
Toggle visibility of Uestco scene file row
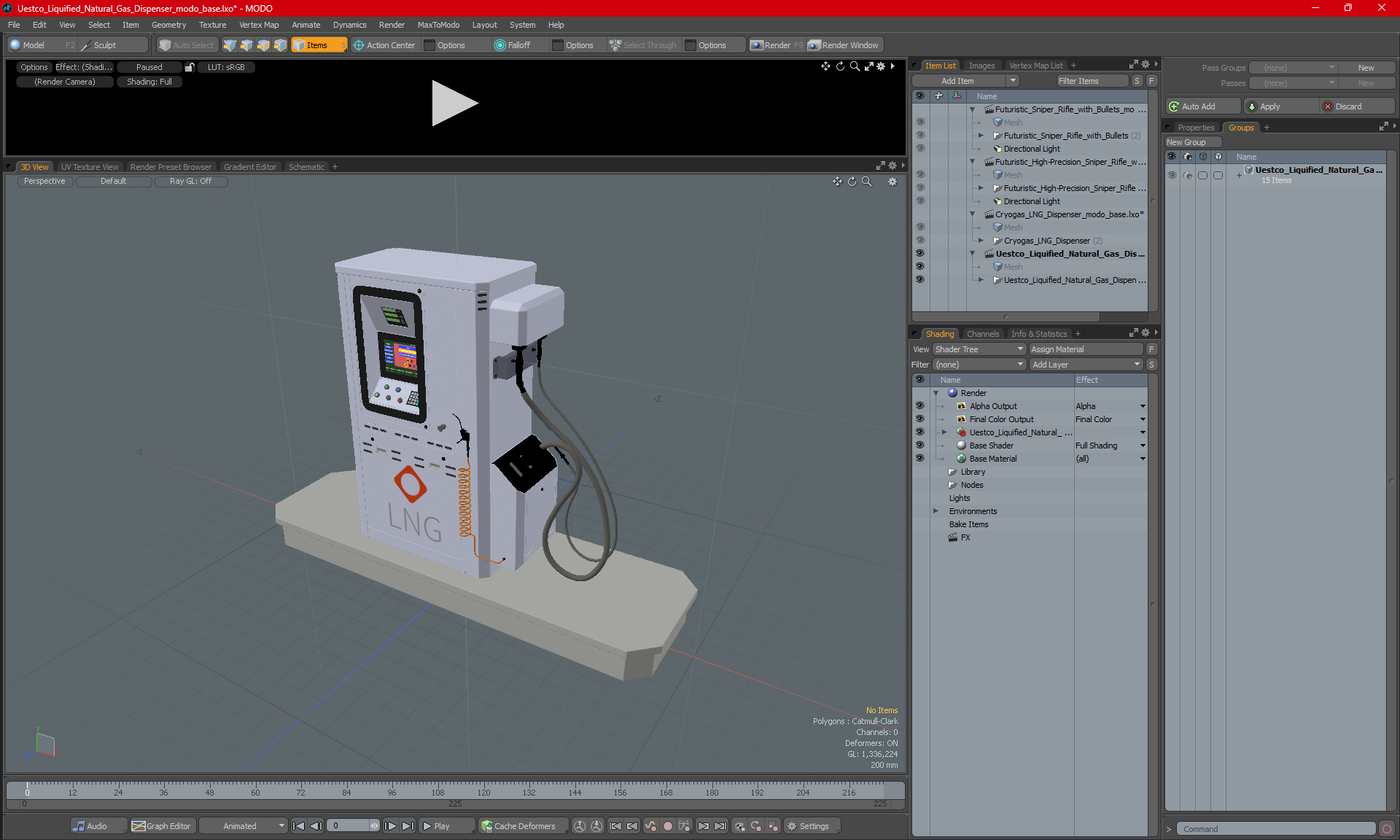[x=920, y=254]
